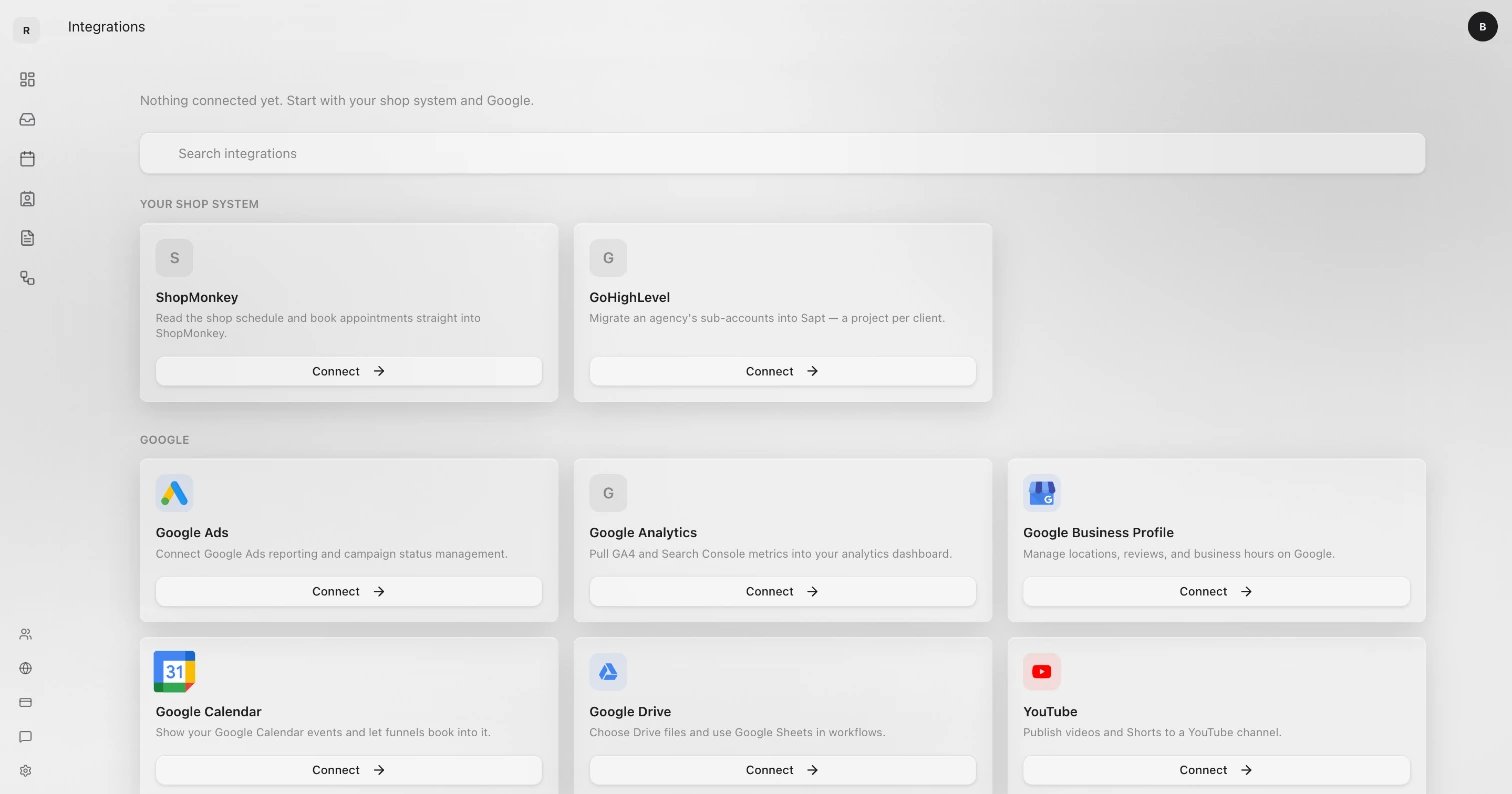The width and height of the screenshot is (1512, 794).
Task: Connect the Google Ads integration
Action: pyautogui.click(x=349, y=591)
